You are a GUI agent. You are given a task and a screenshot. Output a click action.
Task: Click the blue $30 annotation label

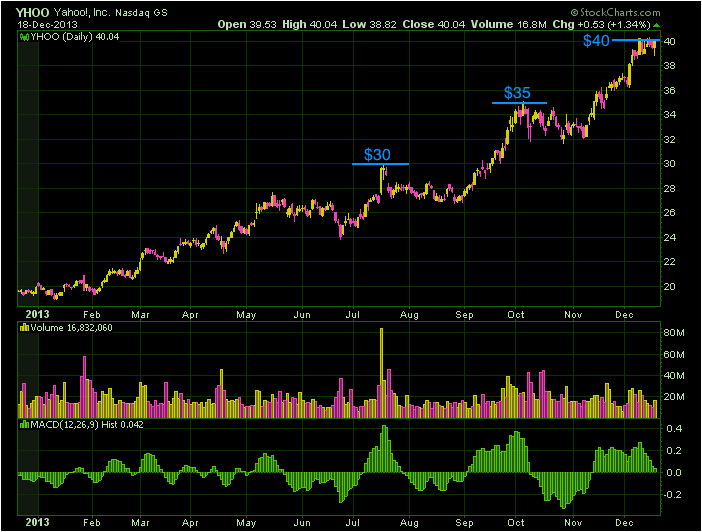click(x=377, y=154)
